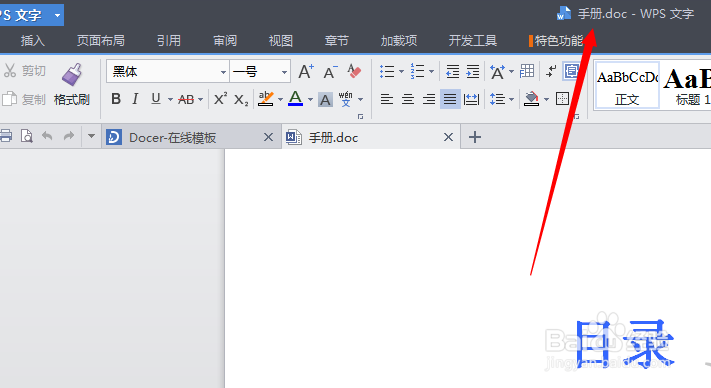Open highlight color dropdown arrow
This screenshot has height=388, width=711.
click(280, 99)
